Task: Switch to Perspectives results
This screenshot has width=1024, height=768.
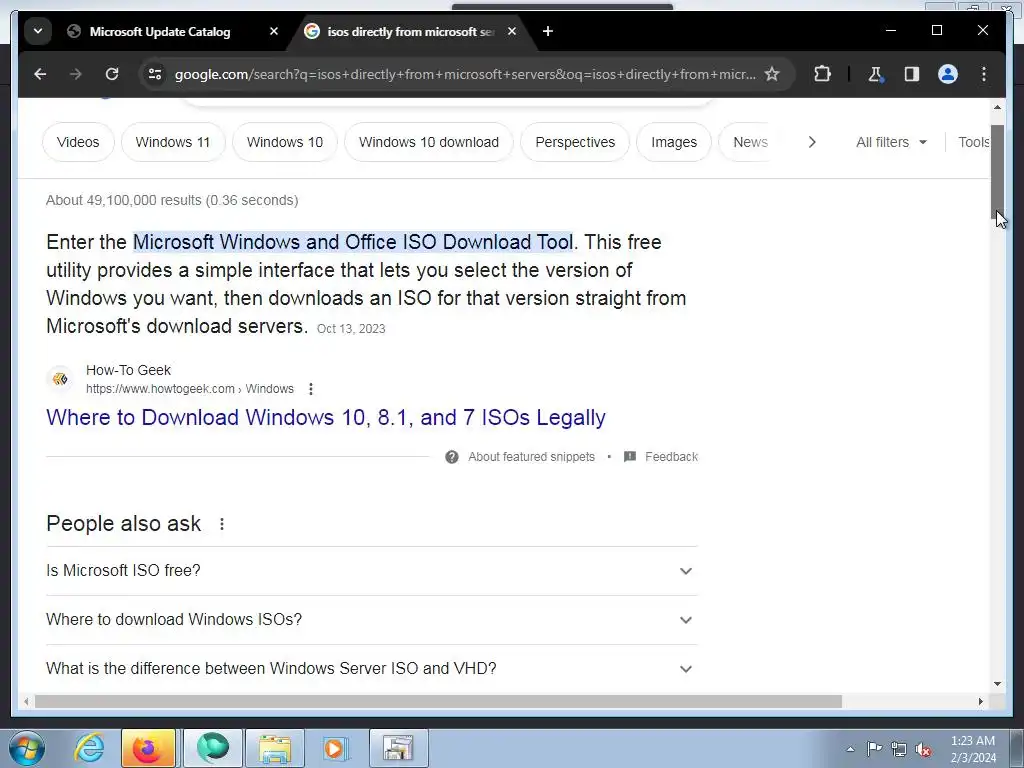Action: pos(575,142)
